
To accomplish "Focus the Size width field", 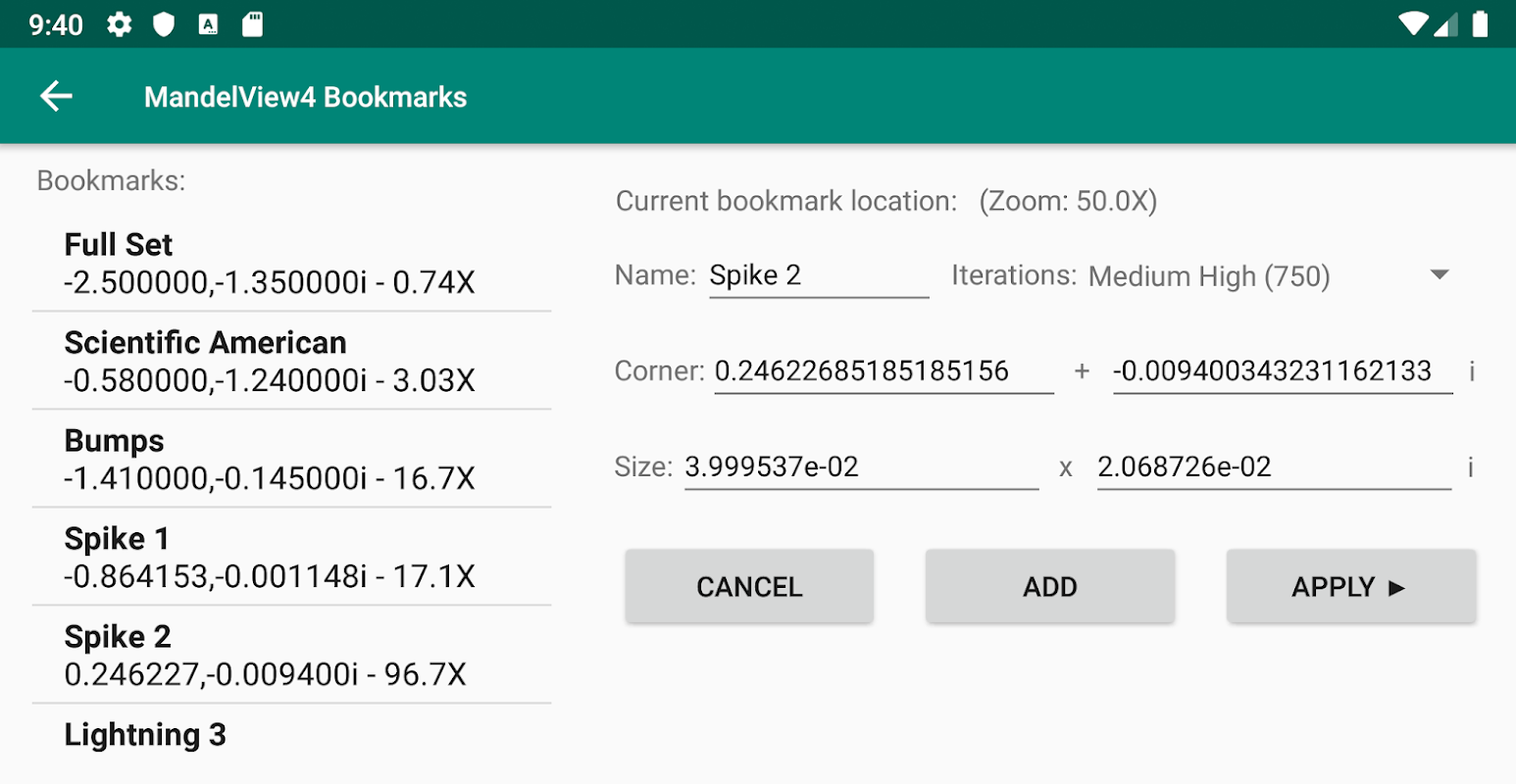I will pos(860,467).
